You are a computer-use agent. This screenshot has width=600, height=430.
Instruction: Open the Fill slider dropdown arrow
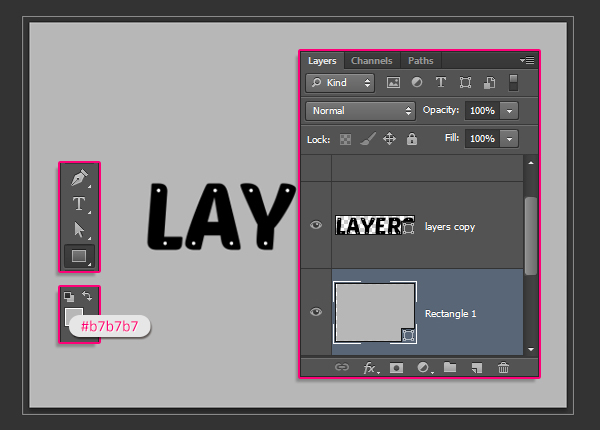pyautogui.click(x=509, y=139)
